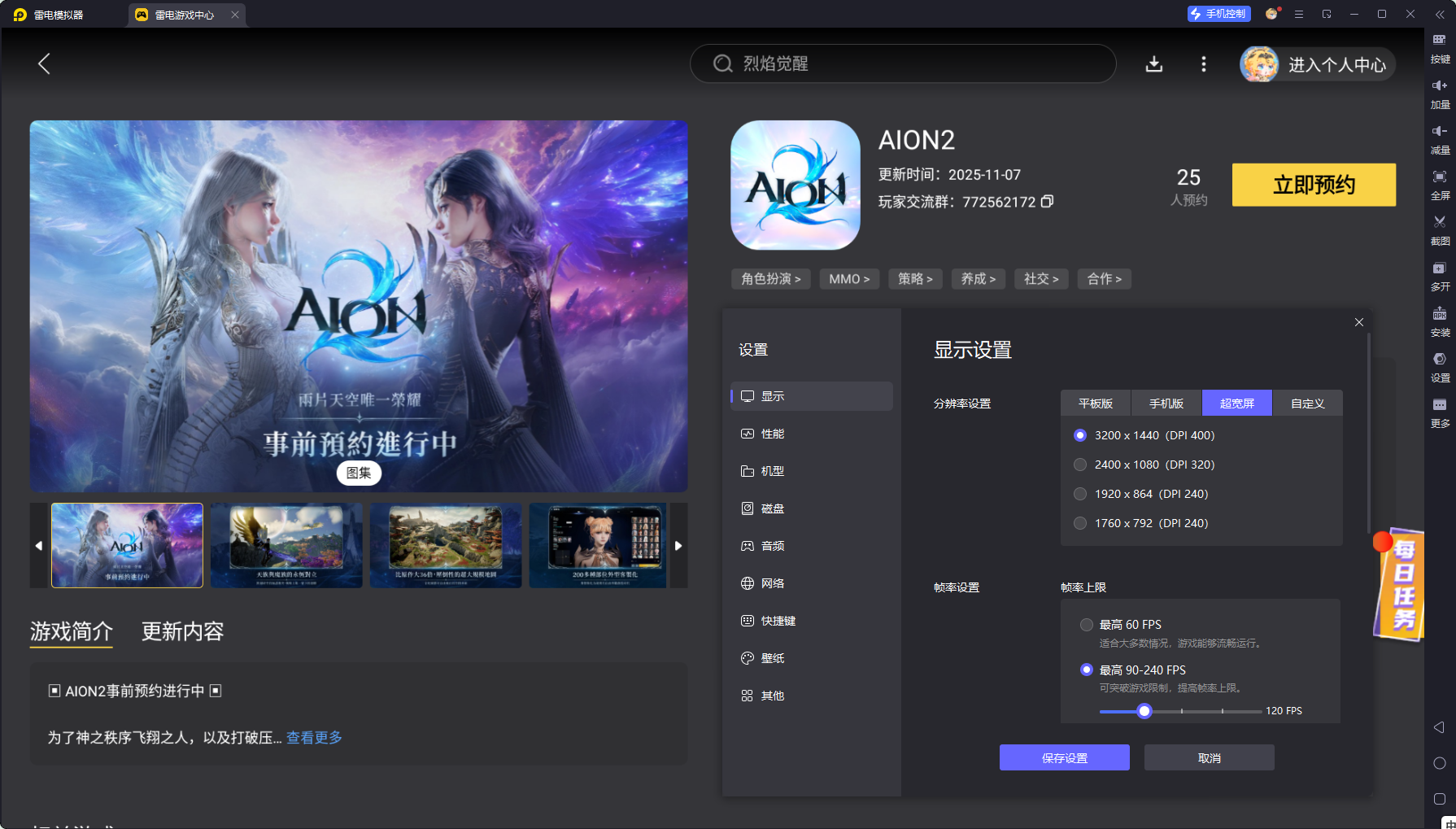
Task: Click the 全屏 fullscreen icon in sidebar
Action: [1440, 185]
